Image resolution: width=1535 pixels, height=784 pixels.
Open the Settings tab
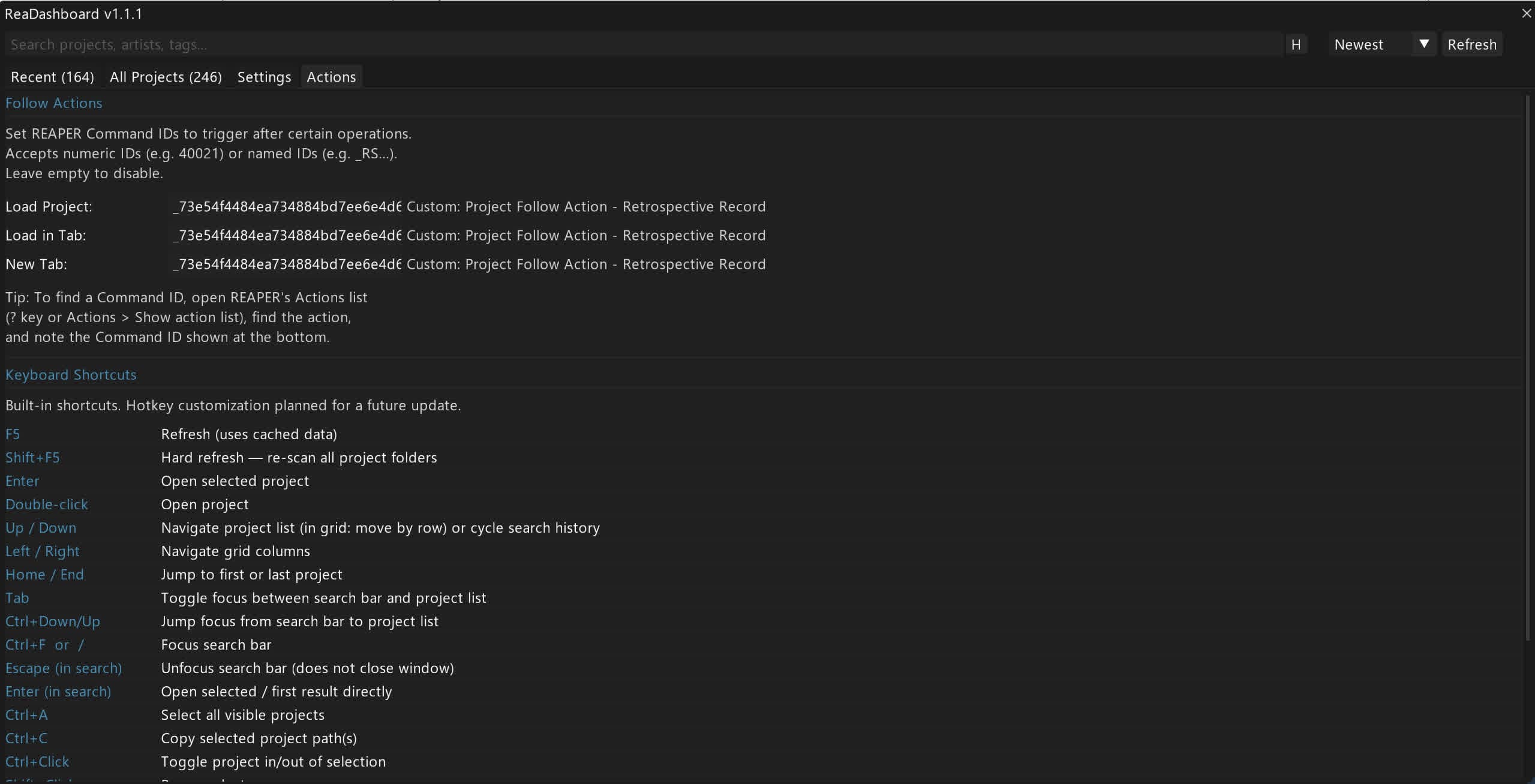click(x=264, y=77)
